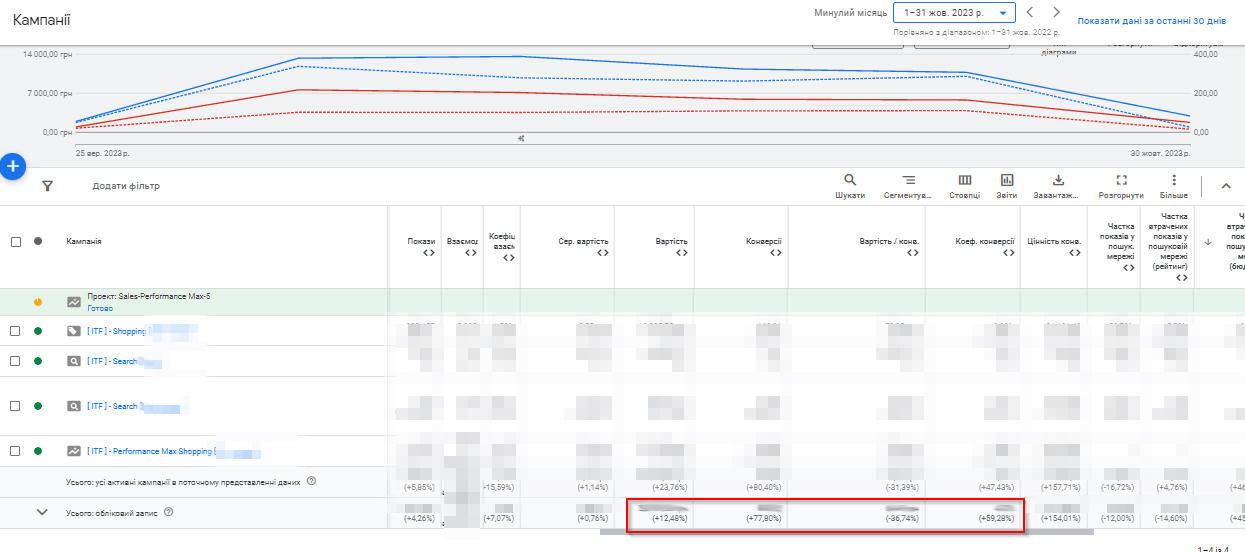Select the ITF Performance Max Shopping checkbox
1245x552 pixels.
[x=16, y=451]
